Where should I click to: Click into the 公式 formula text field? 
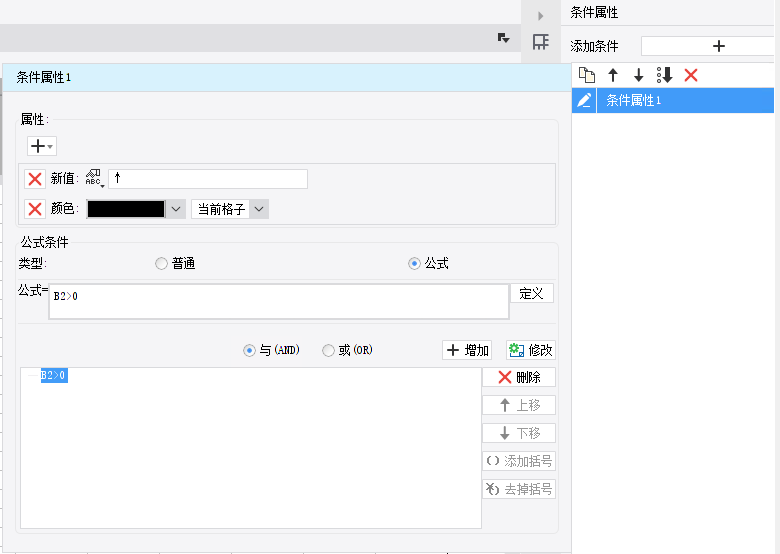pos(278,301)
